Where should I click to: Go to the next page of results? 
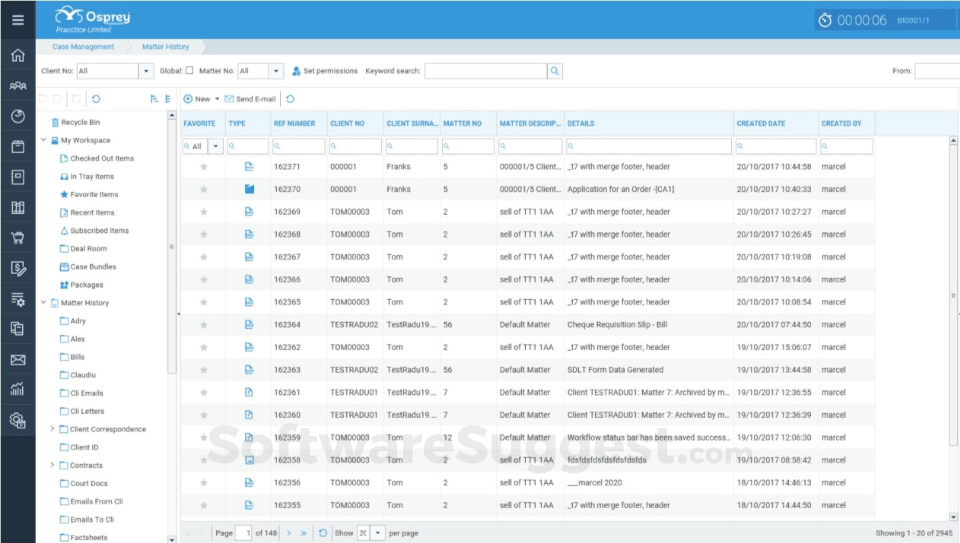[x=289, y=533]
